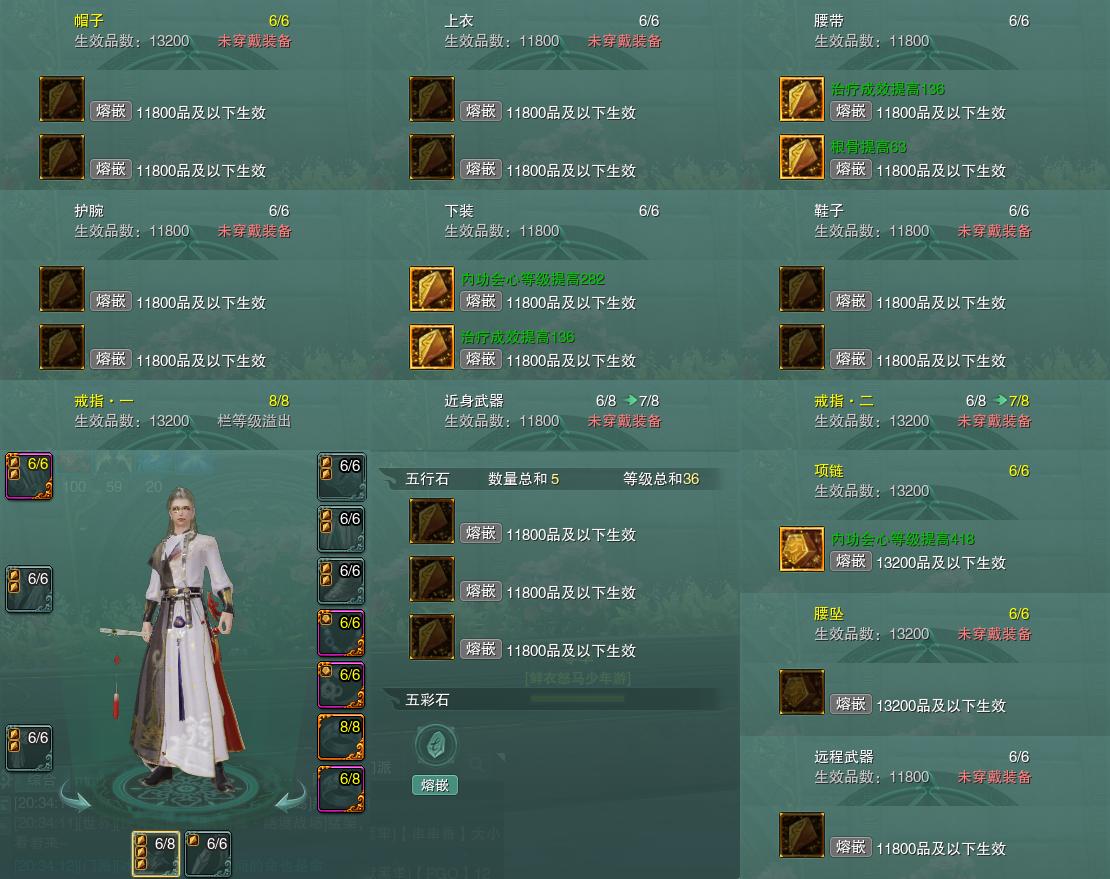Select the purple 6/6 slot left of the character

[29, 476]
